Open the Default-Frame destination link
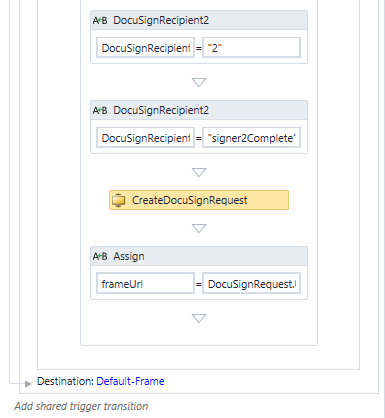Viewport: 385px width, 418px height. point(130,381)
